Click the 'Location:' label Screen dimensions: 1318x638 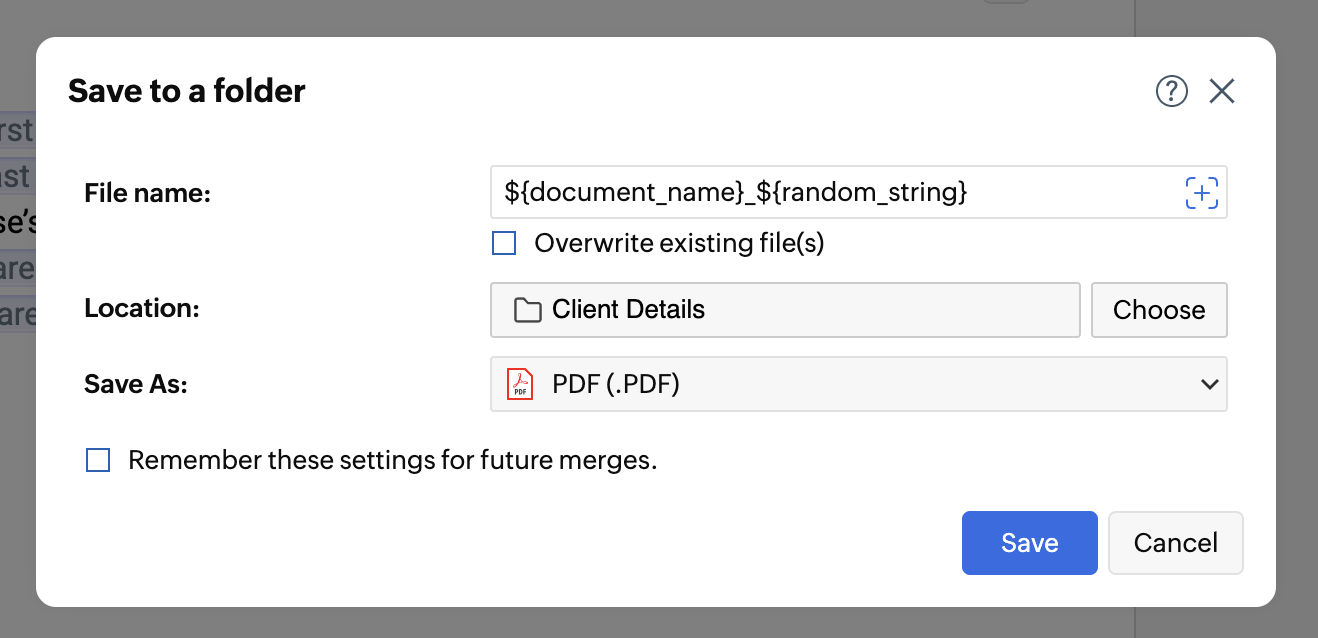click(142, 309)
